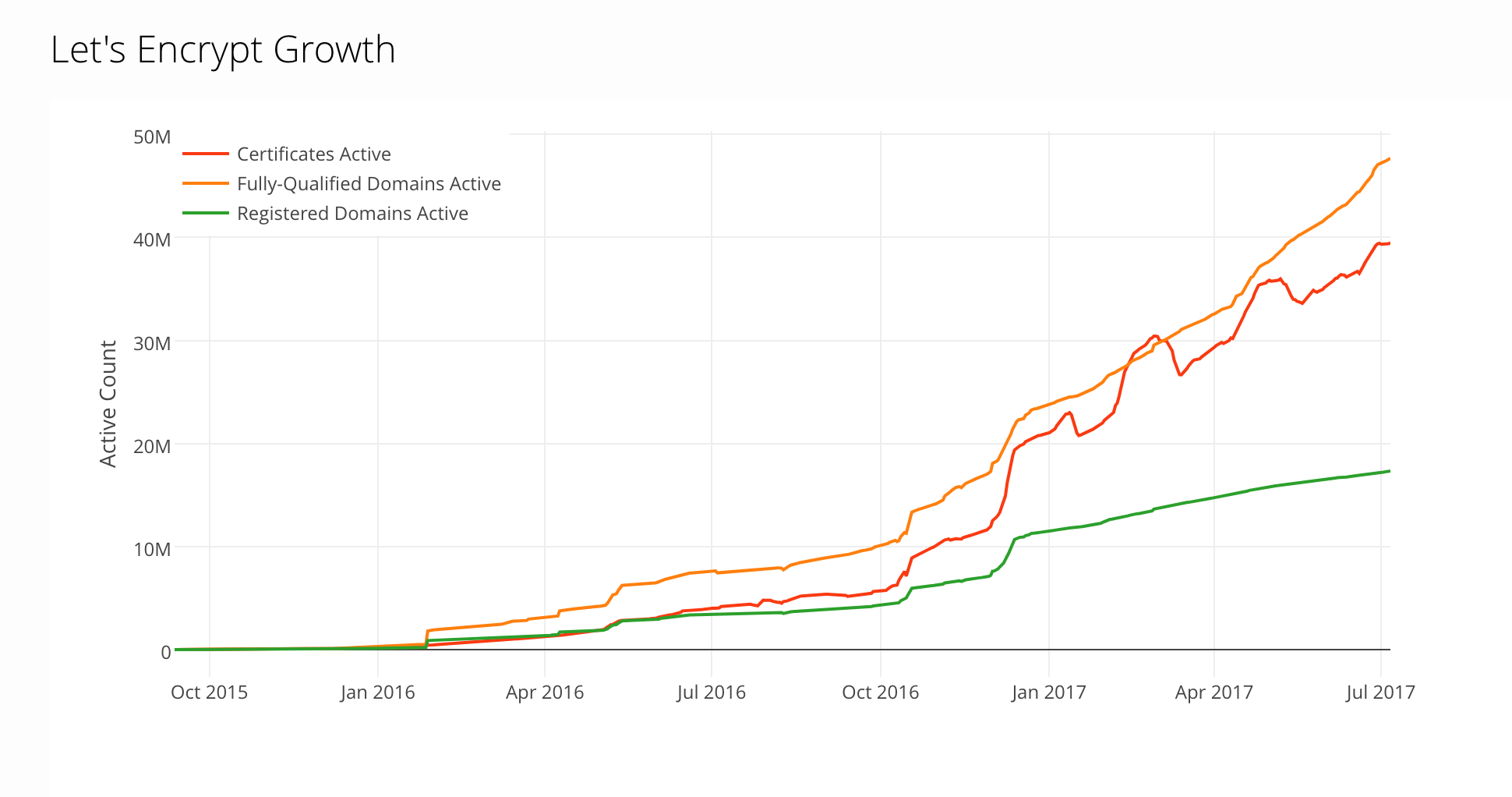Toggle the Certificates Active legend entry
Screen dimensions: 1512x797
[x=287, y=154]
